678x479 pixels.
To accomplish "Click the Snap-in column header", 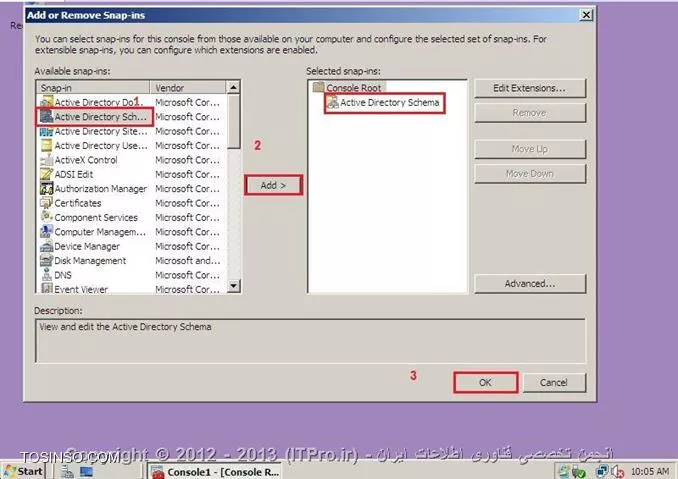I will pyautogui.click(x=93, y=88).
